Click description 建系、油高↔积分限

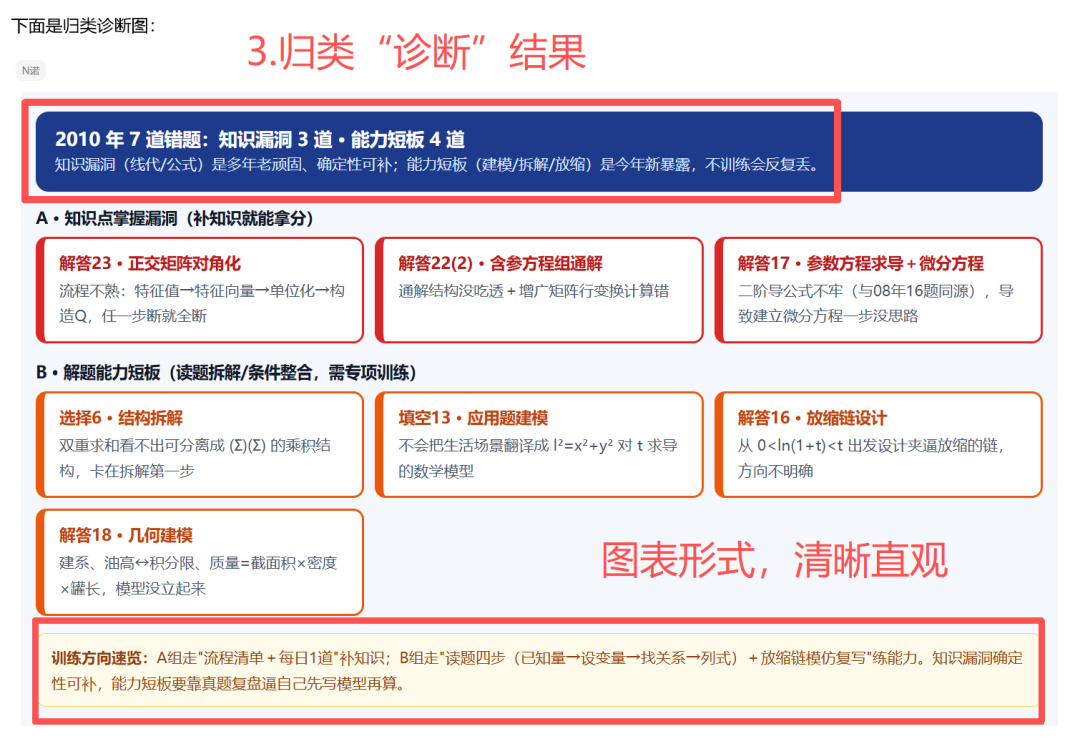pos(198,575)
